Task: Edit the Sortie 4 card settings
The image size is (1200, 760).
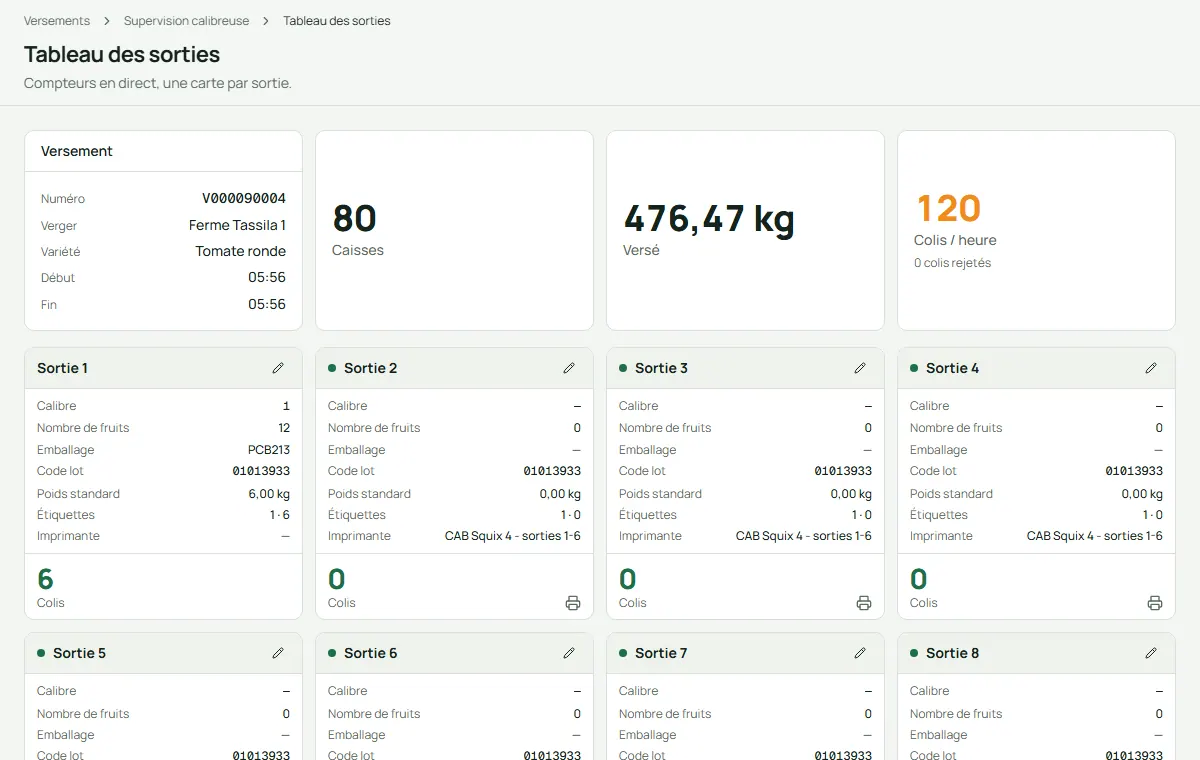Action: coord(1151,368)
